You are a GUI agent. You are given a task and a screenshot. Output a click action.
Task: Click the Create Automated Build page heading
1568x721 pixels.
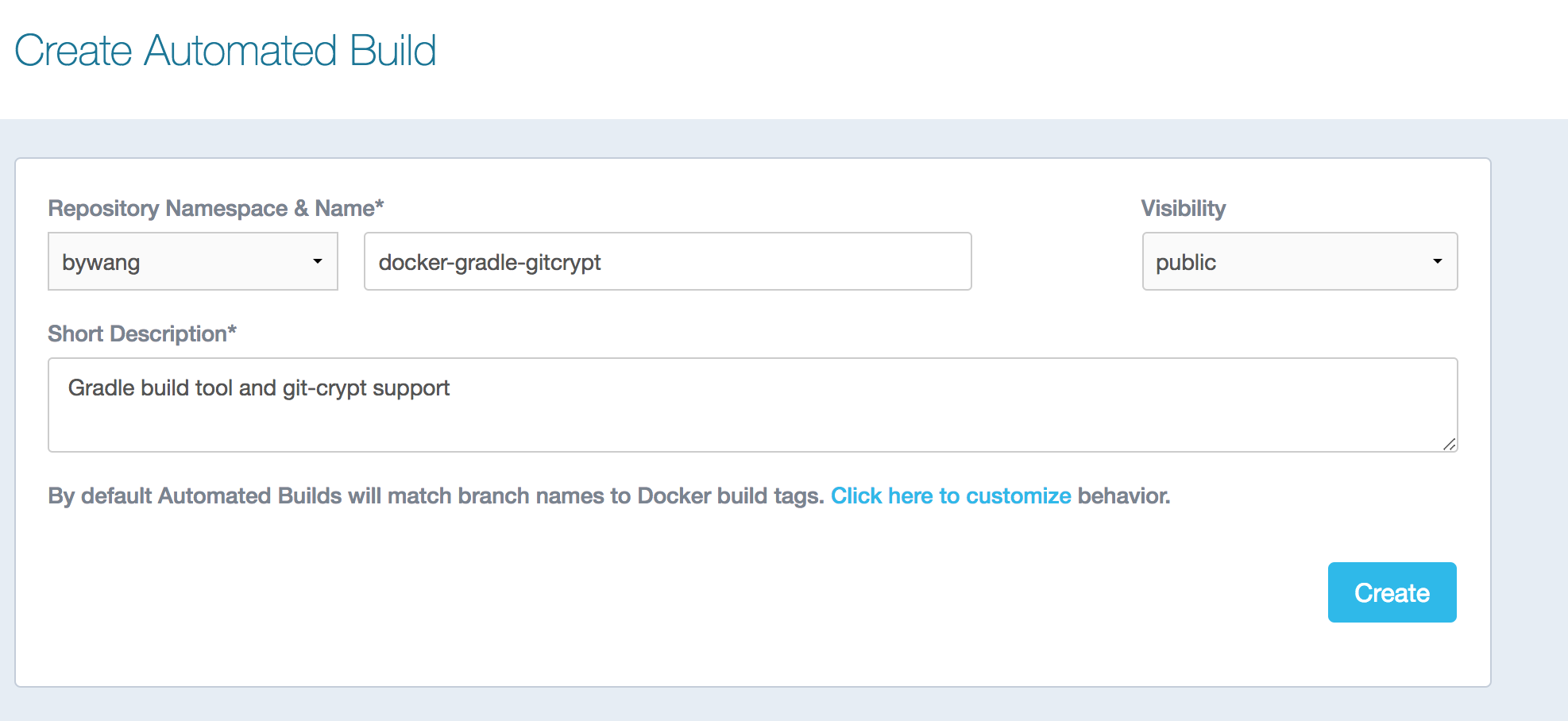(225, 50)
